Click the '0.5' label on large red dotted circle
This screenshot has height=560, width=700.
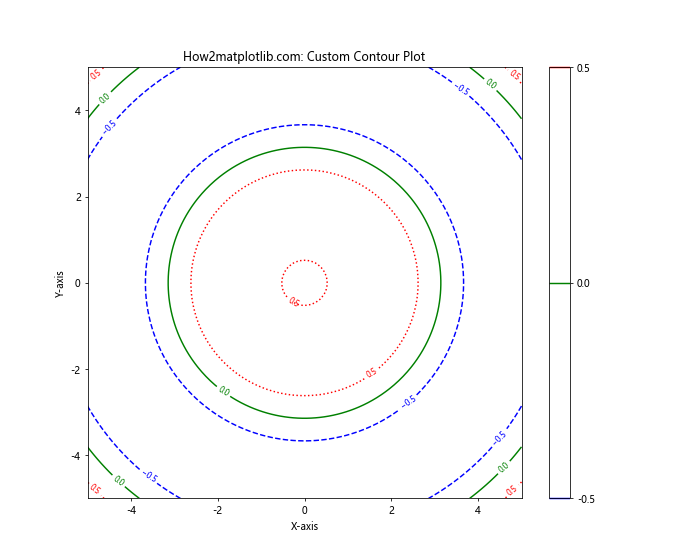[371, 373]
